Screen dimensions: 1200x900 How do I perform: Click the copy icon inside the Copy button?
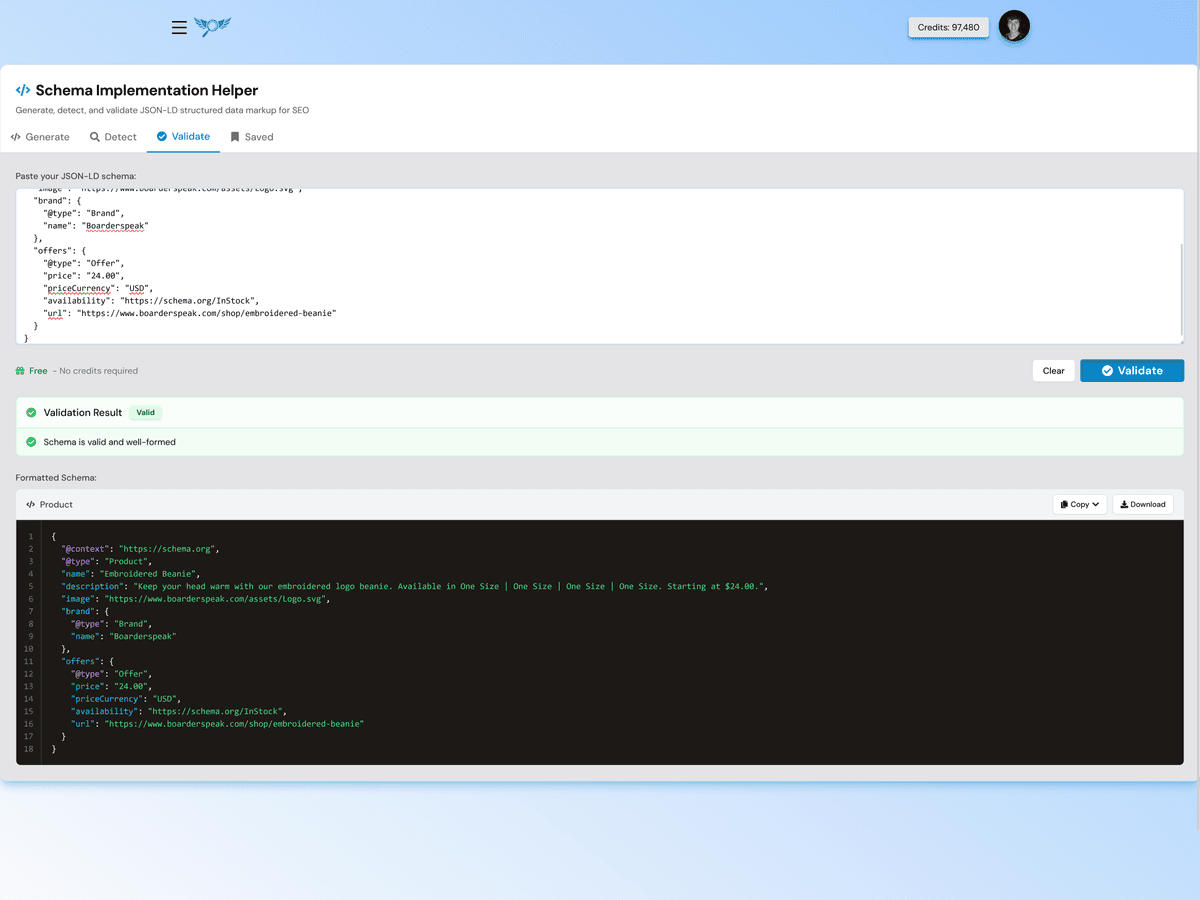tap(1065, 504)
